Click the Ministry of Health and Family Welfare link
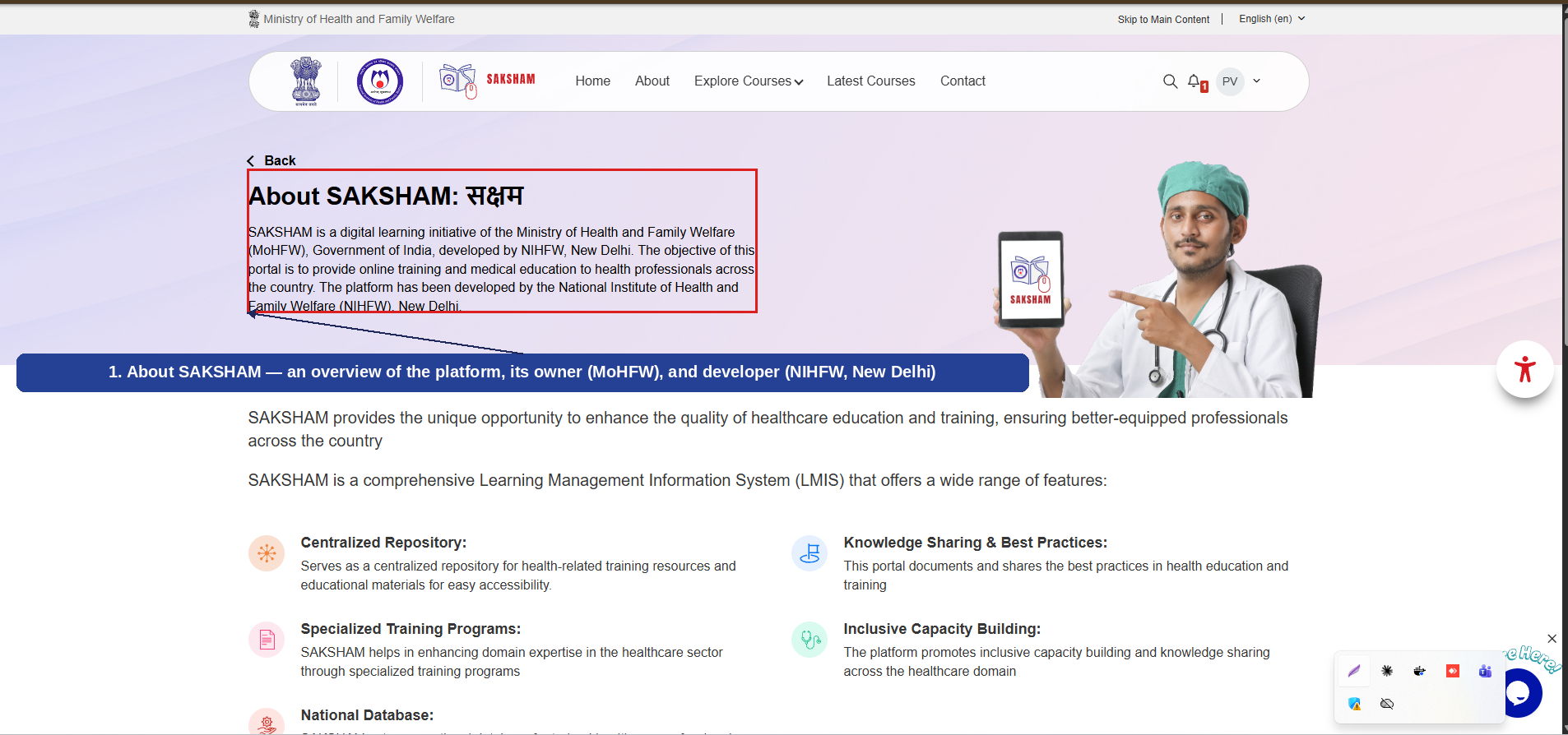Image resolution: width=1568 pixels, height=735 pixels. pos(351,19)
